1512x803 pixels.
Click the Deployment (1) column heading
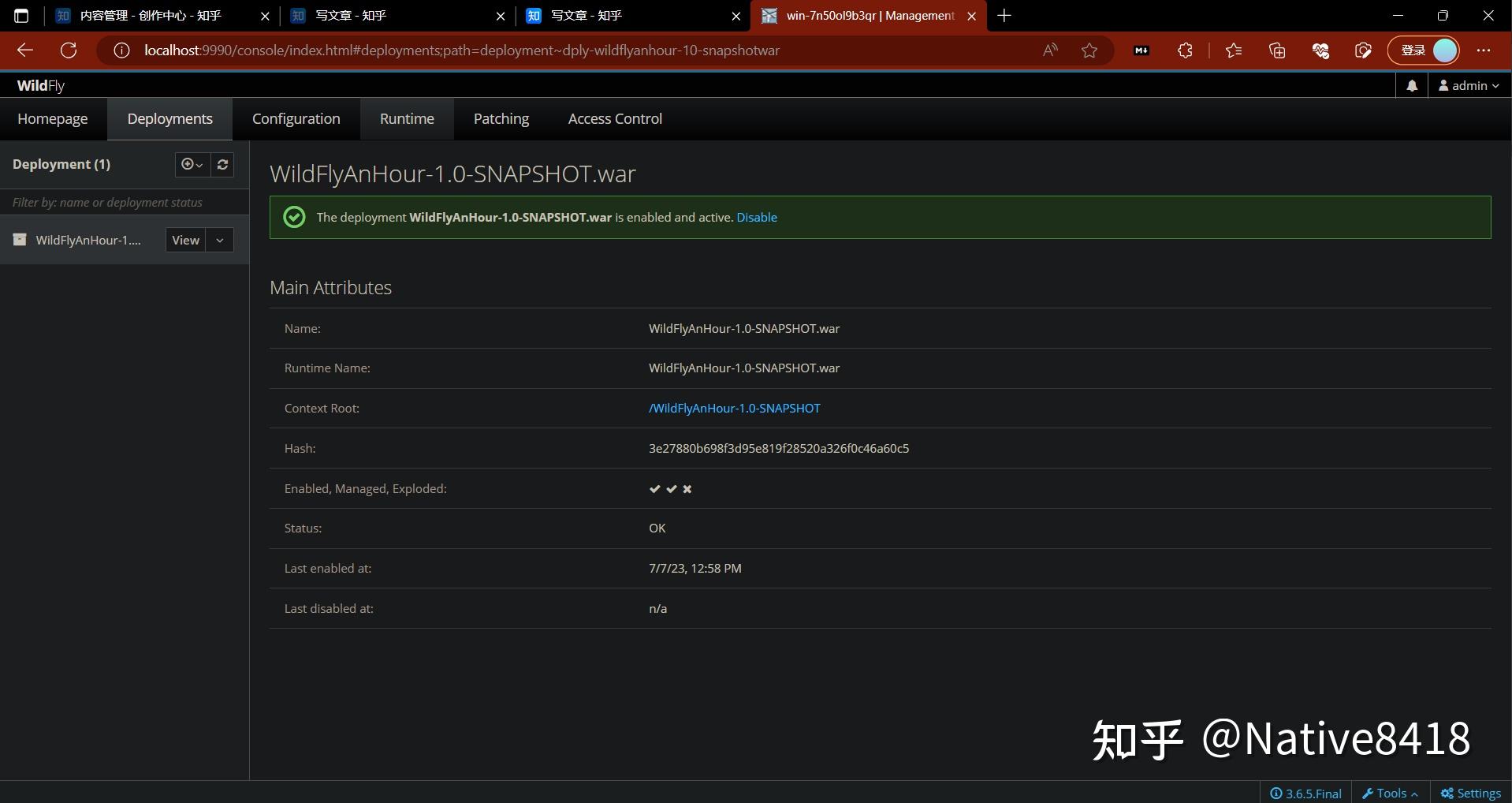pyautogui.click(x=61, y=164)
